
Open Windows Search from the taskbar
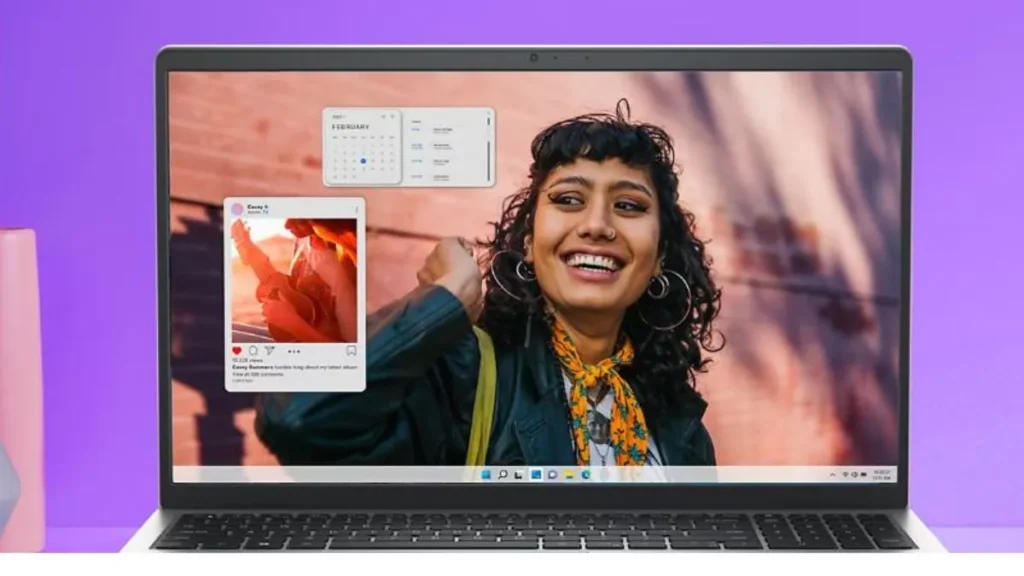(x=503, y=474)
